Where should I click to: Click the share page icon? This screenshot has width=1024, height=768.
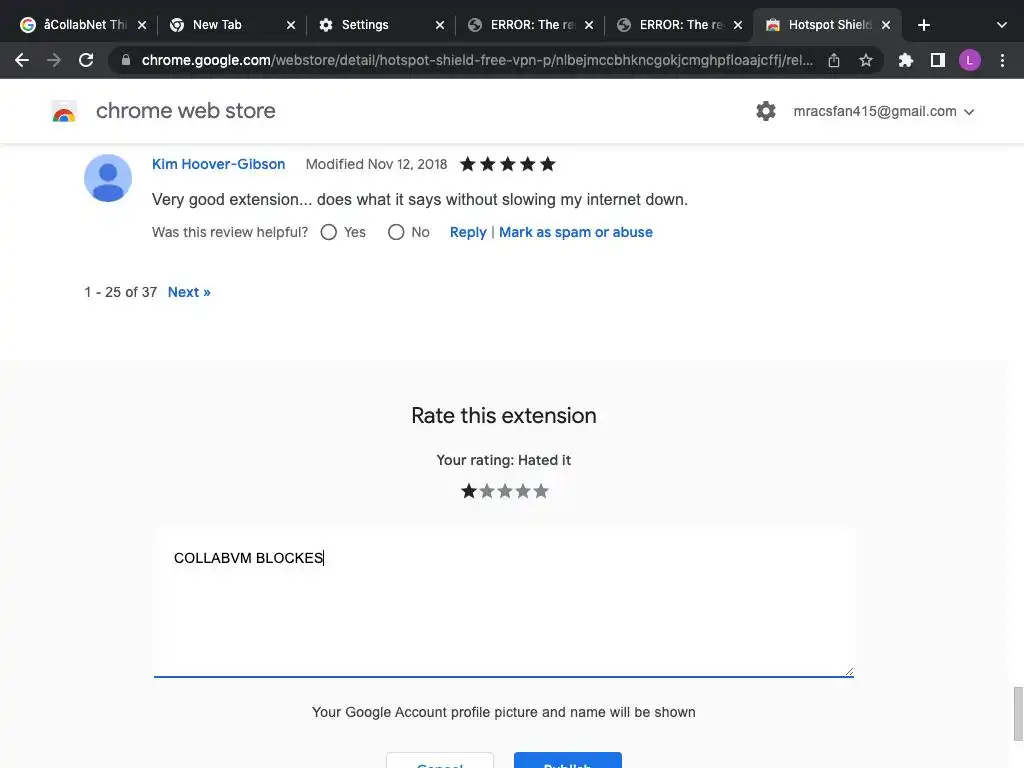pos(834,60)
